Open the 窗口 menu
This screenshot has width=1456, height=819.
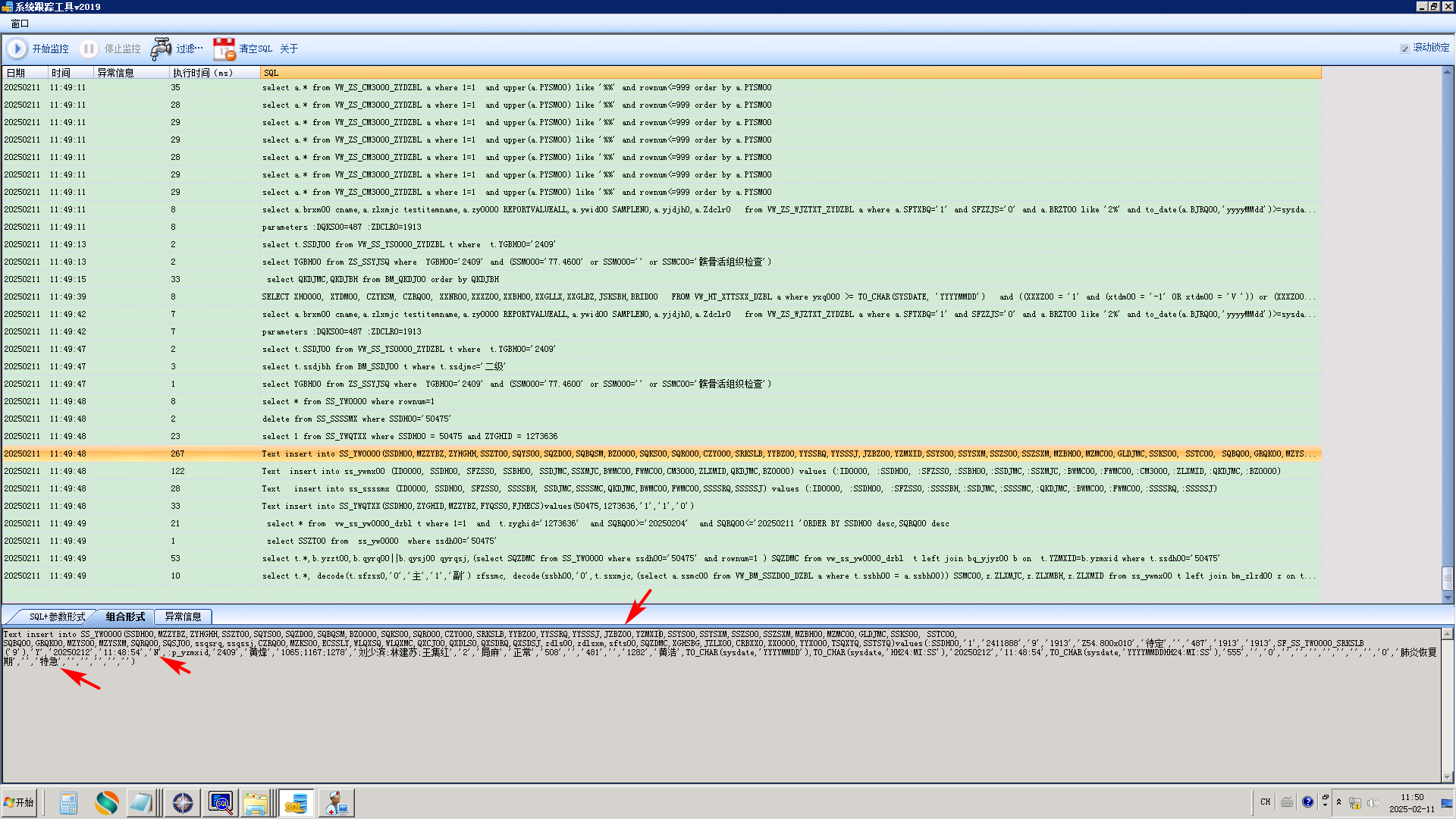tap(20, 24)
